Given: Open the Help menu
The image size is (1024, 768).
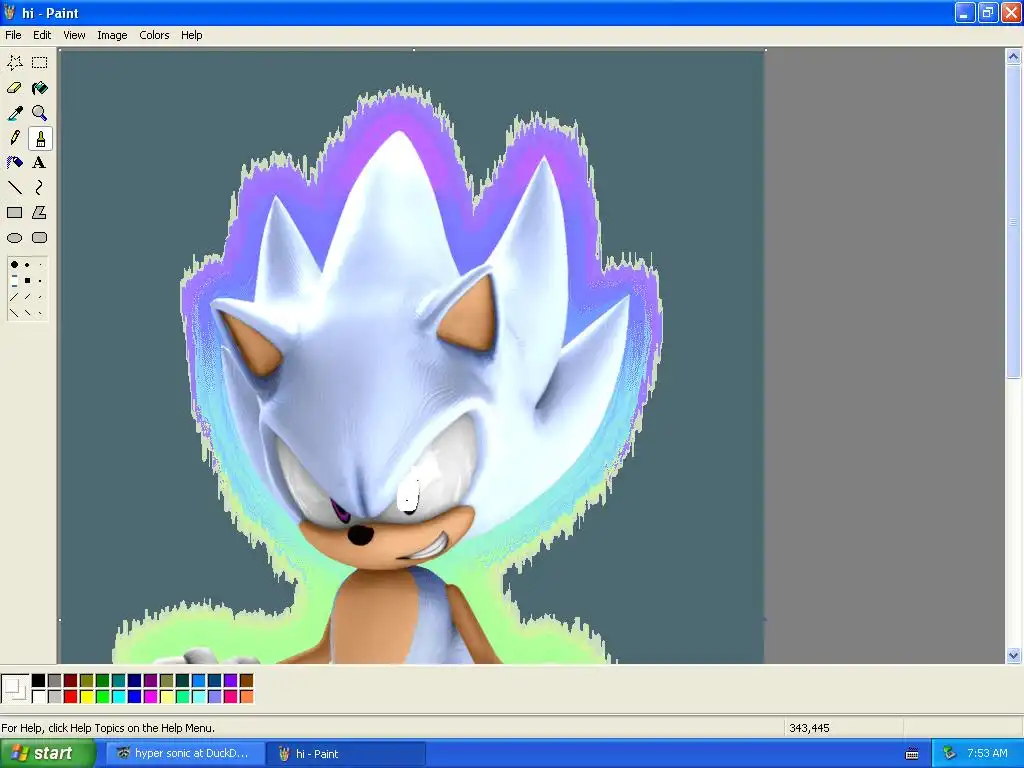Looking at the screenshot, I should click(x=191, y=35).
